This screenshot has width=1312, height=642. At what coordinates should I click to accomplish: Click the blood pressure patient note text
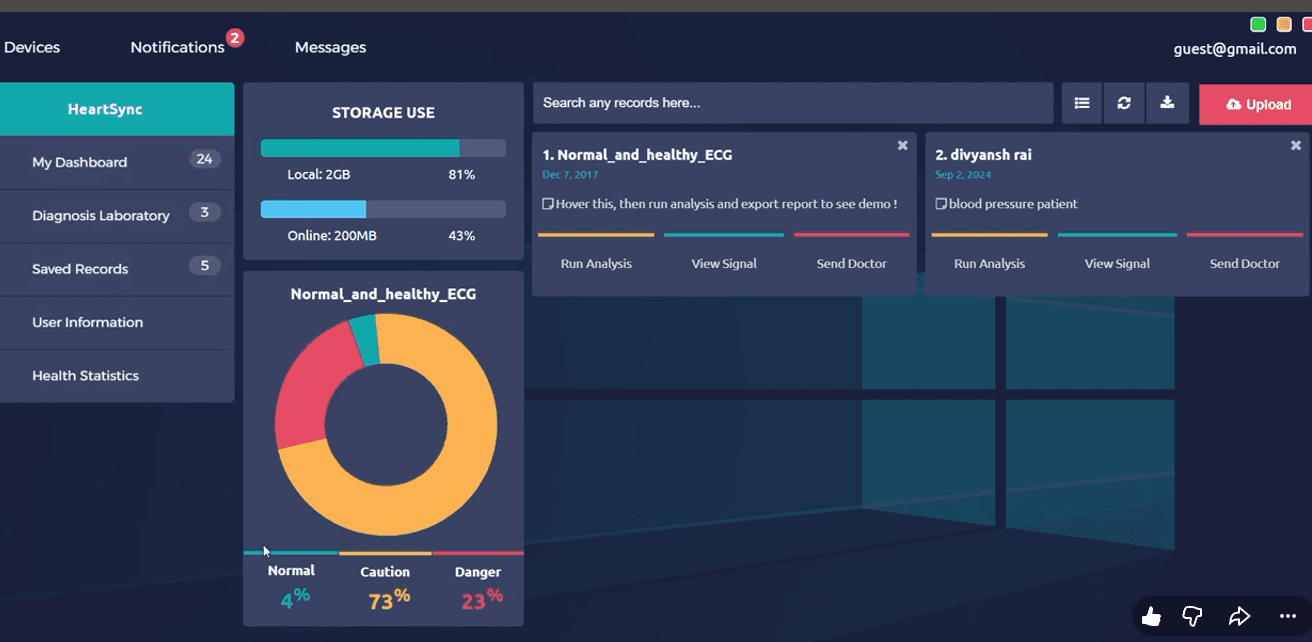(1013, 204)
